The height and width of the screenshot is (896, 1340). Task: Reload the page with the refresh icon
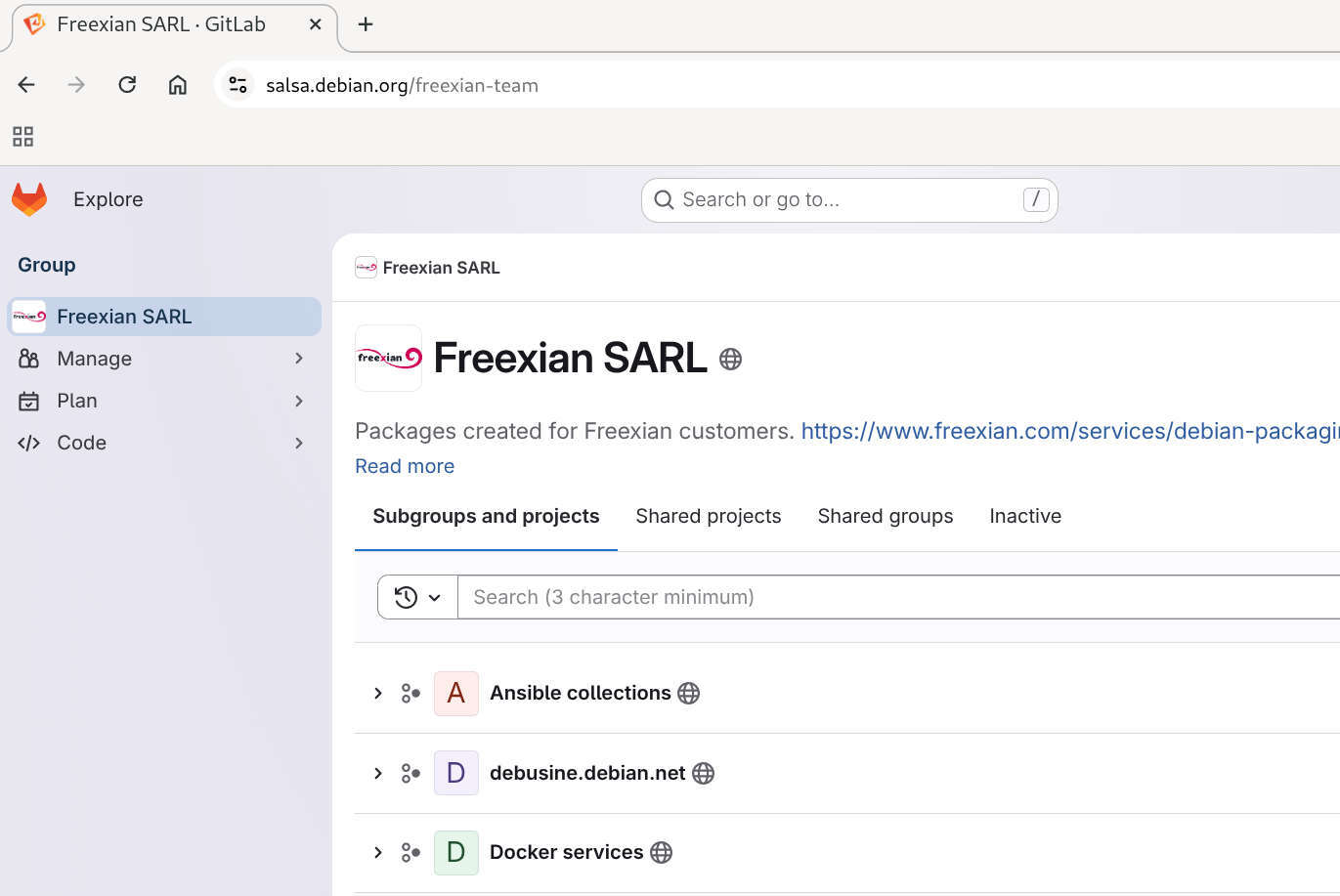(127, 85)
